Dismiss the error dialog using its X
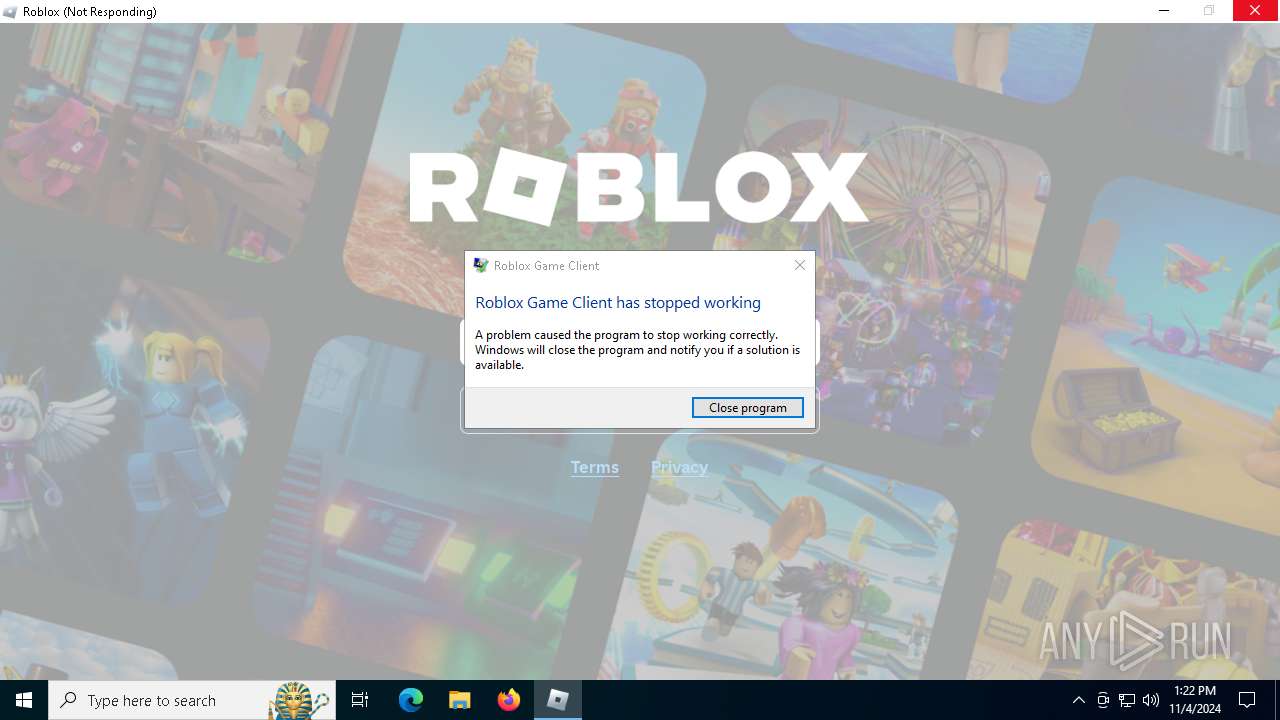1280x720 pixels. tap(799, 265)
